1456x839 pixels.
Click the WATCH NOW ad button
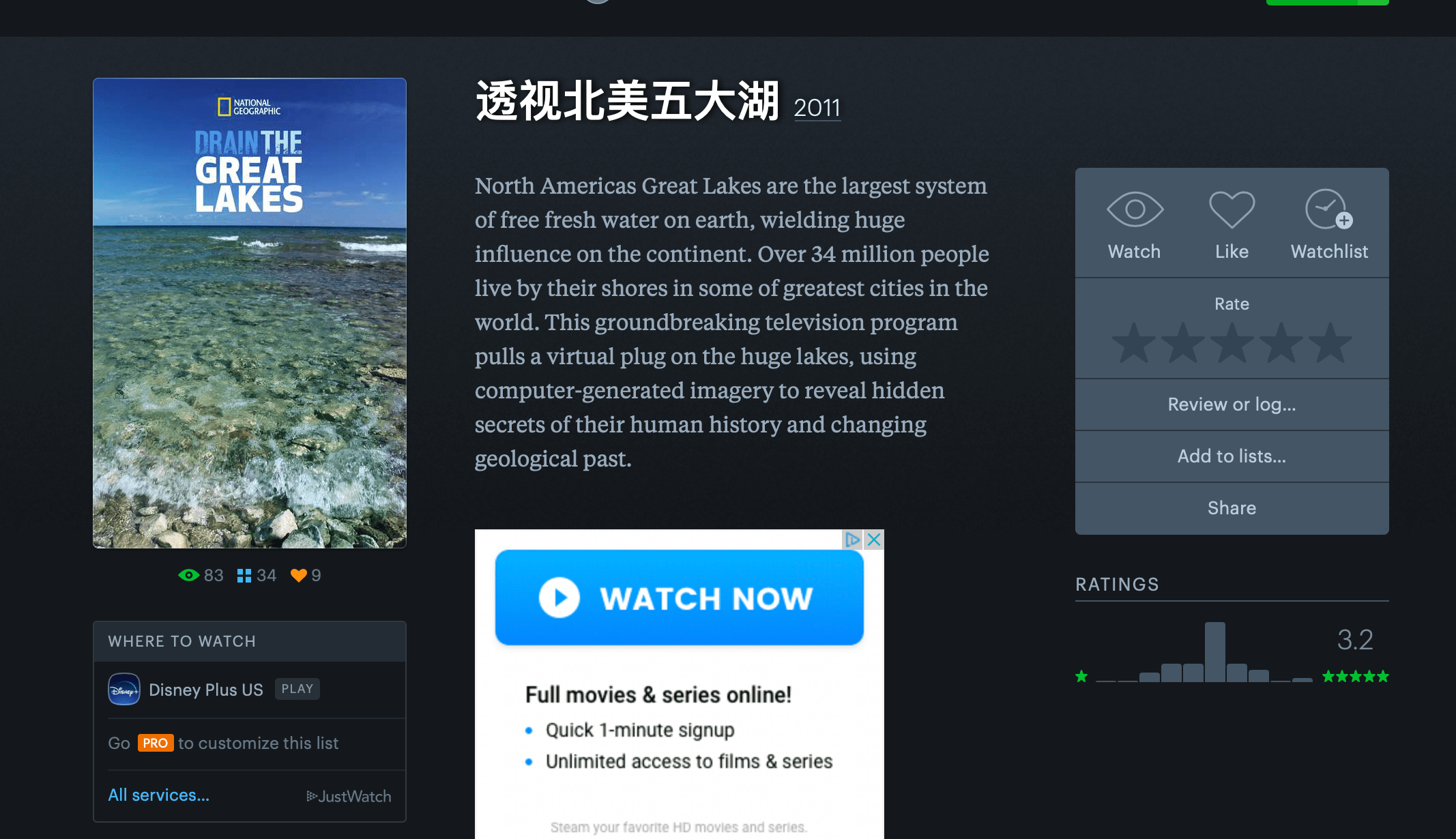point(680,598)
